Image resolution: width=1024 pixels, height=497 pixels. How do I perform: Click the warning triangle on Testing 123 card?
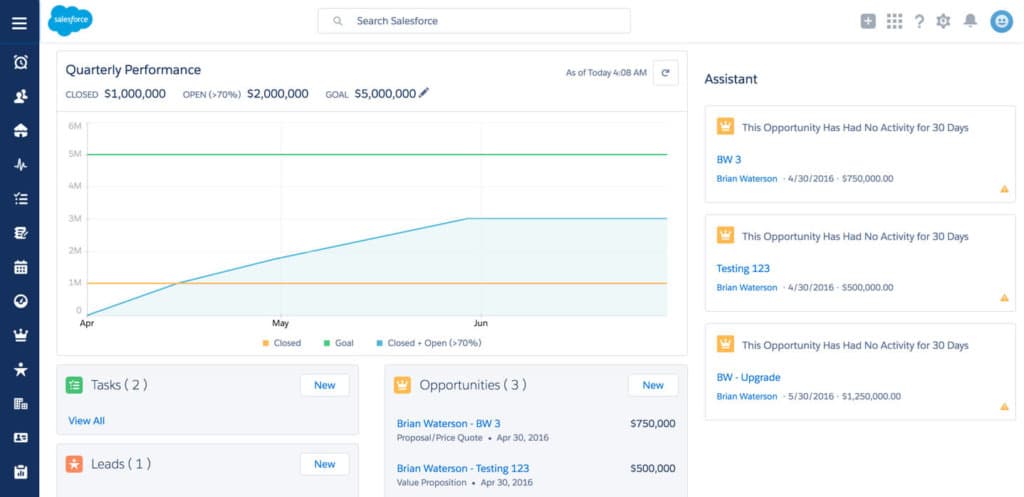tap(1004, 298)
